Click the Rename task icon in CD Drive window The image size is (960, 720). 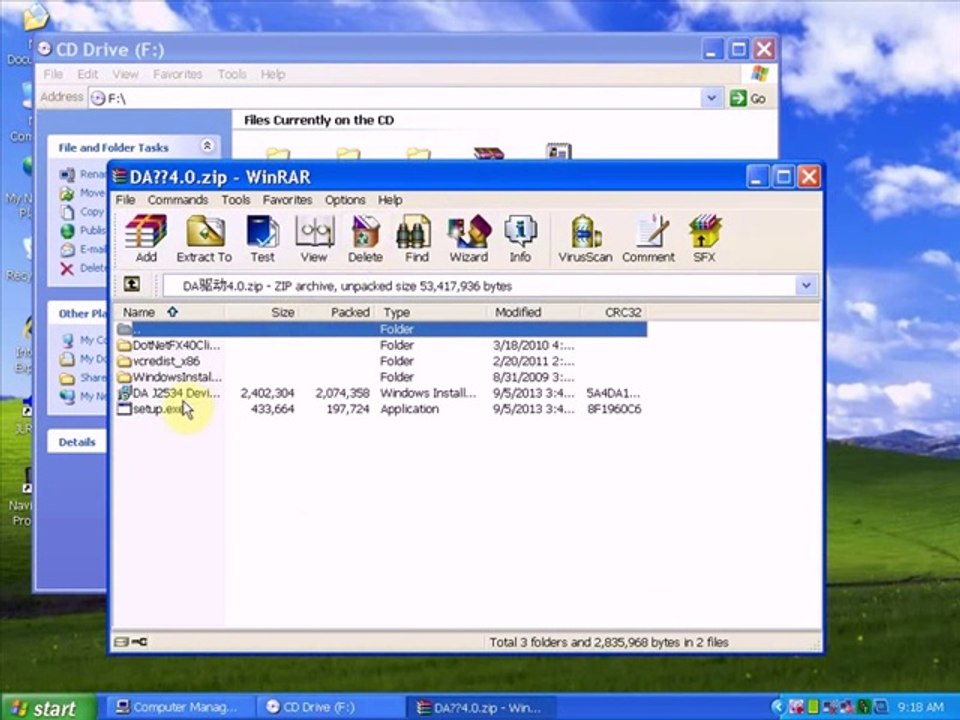tap(67, 175)
